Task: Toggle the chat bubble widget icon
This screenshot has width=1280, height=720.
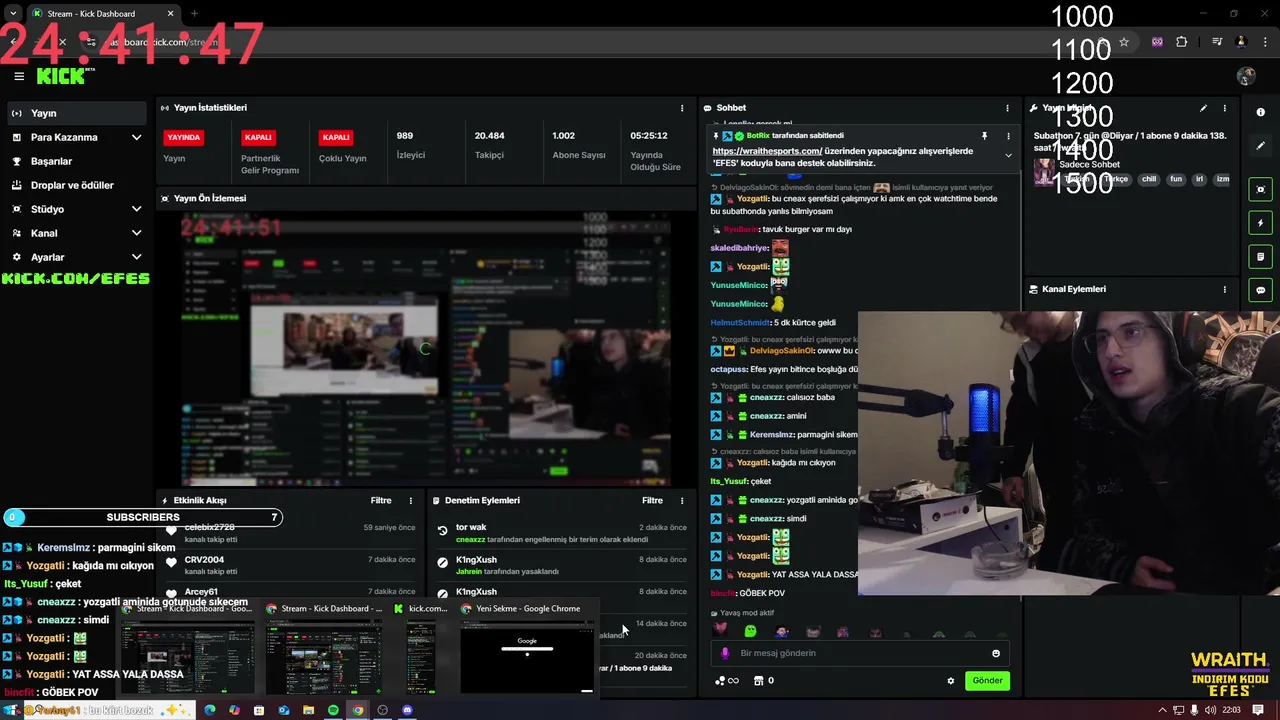Action: point(1260,291)
